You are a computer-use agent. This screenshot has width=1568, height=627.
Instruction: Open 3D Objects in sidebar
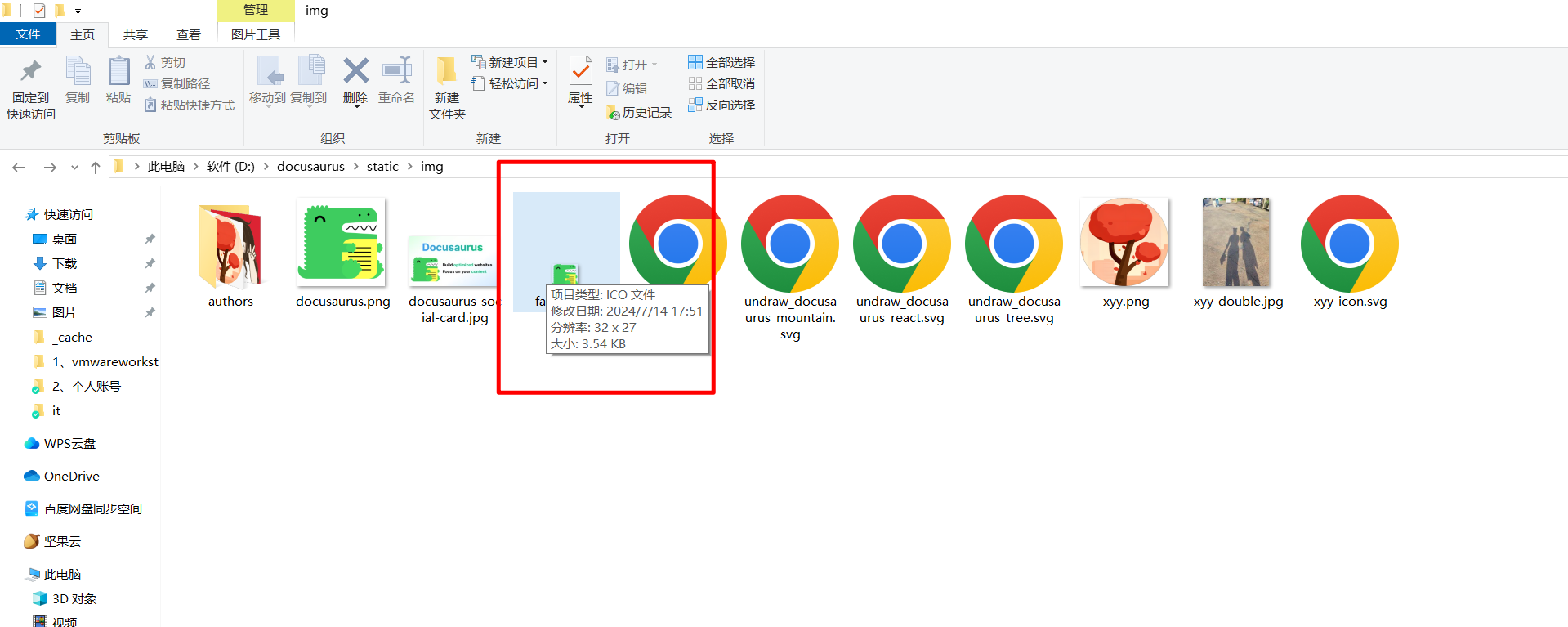click(x=65, y=598)
